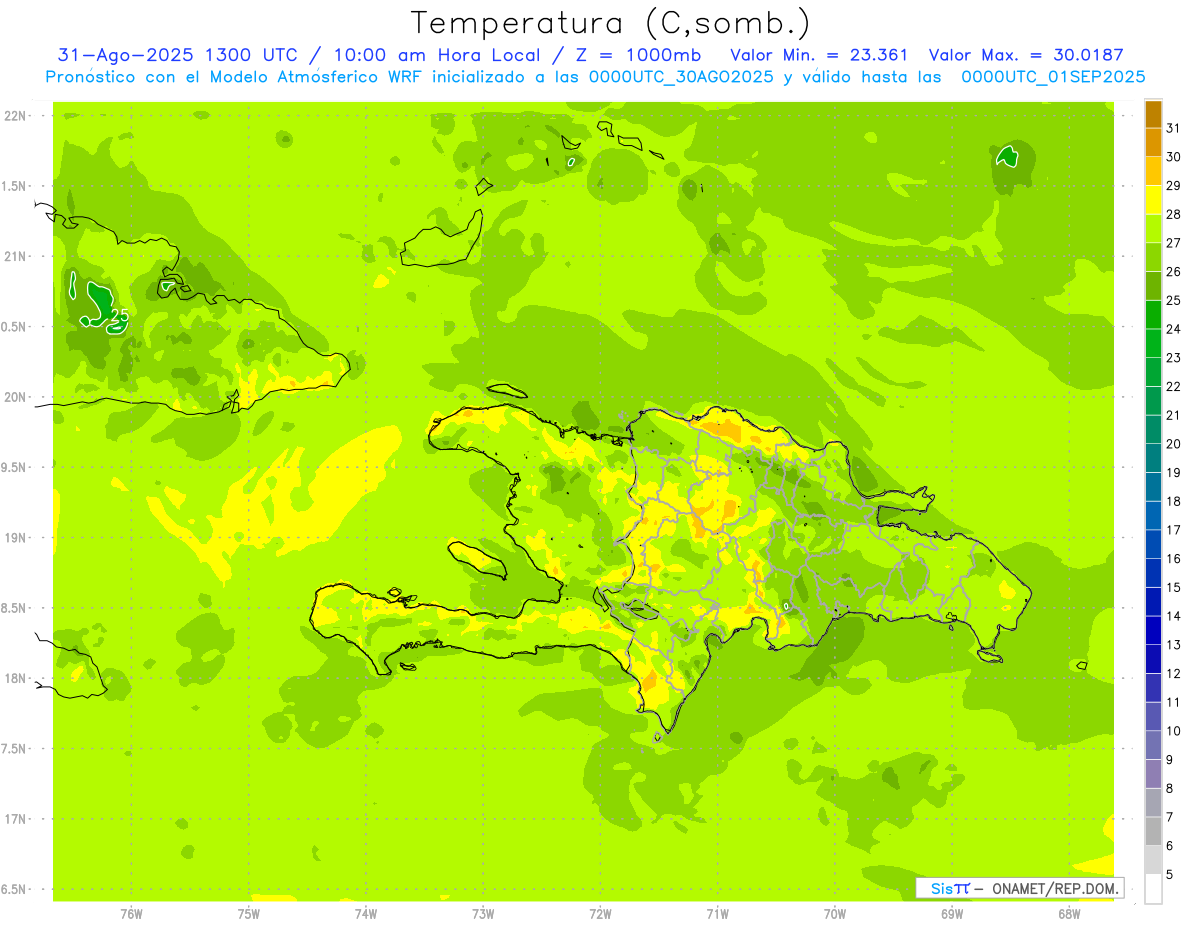Click the color scale label '30'
The image size is (1200, 927).
tap(1174, 157)
